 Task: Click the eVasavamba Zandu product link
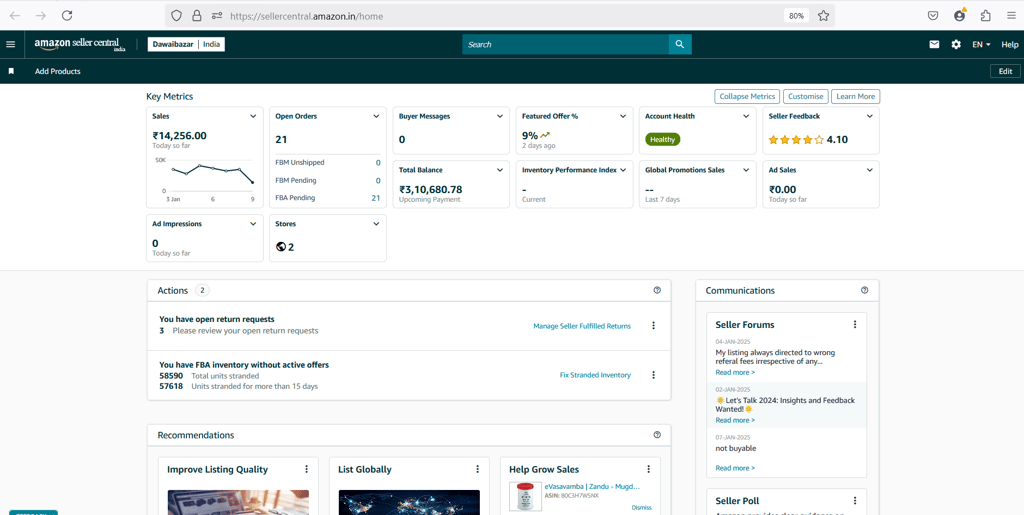click(x=592, y=486)
